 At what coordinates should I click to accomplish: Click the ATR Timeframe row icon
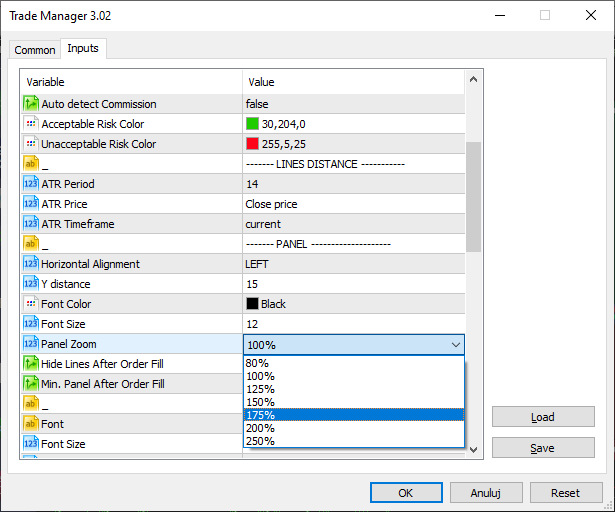pos(30,224)
